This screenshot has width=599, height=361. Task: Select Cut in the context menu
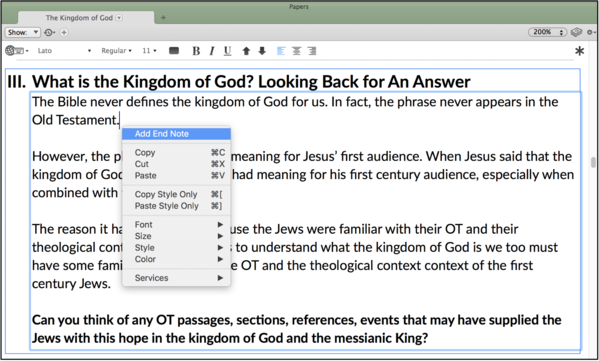(x=176, y=164)
